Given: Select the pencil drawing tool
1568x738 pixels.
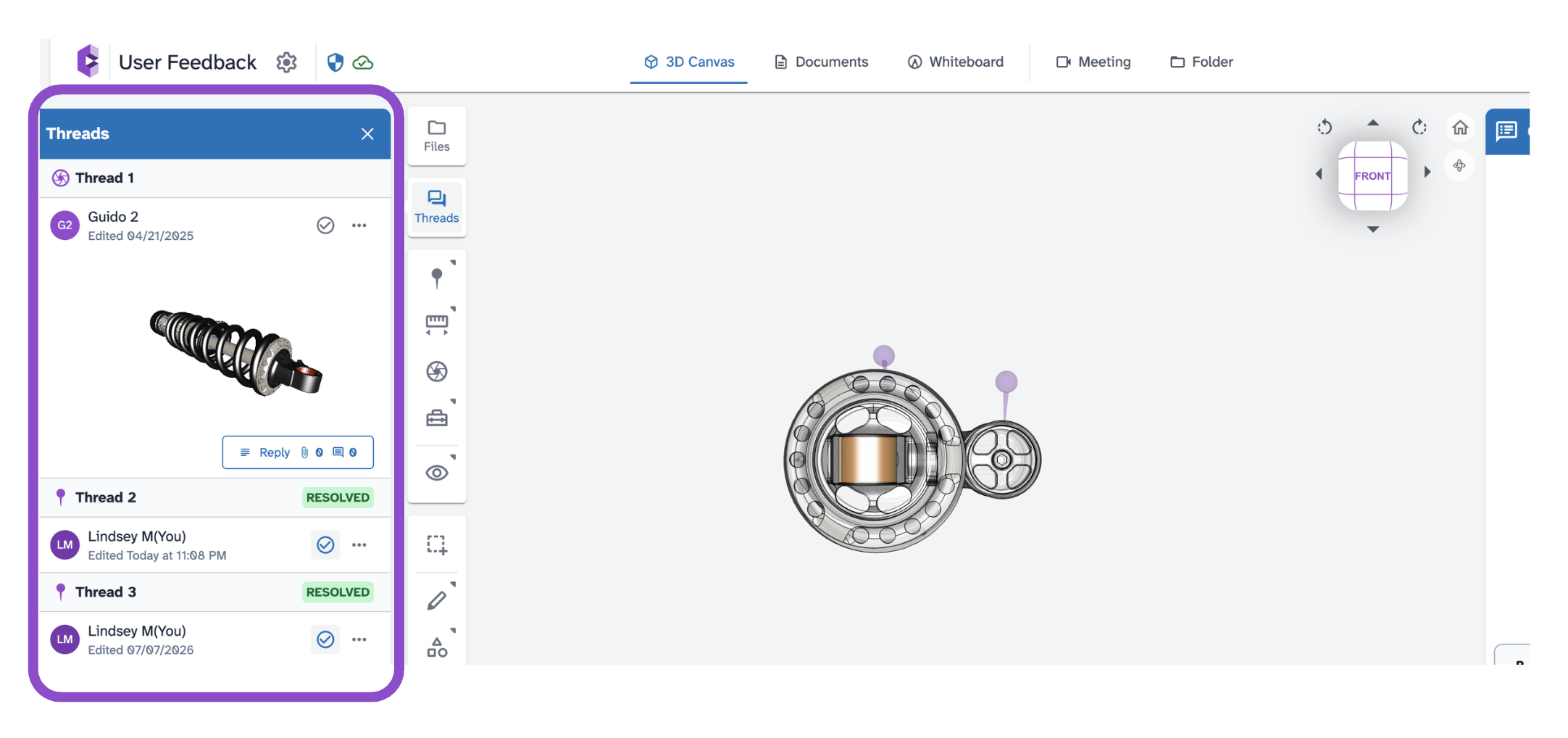Looking at the screenshot, I should [437, 600].
